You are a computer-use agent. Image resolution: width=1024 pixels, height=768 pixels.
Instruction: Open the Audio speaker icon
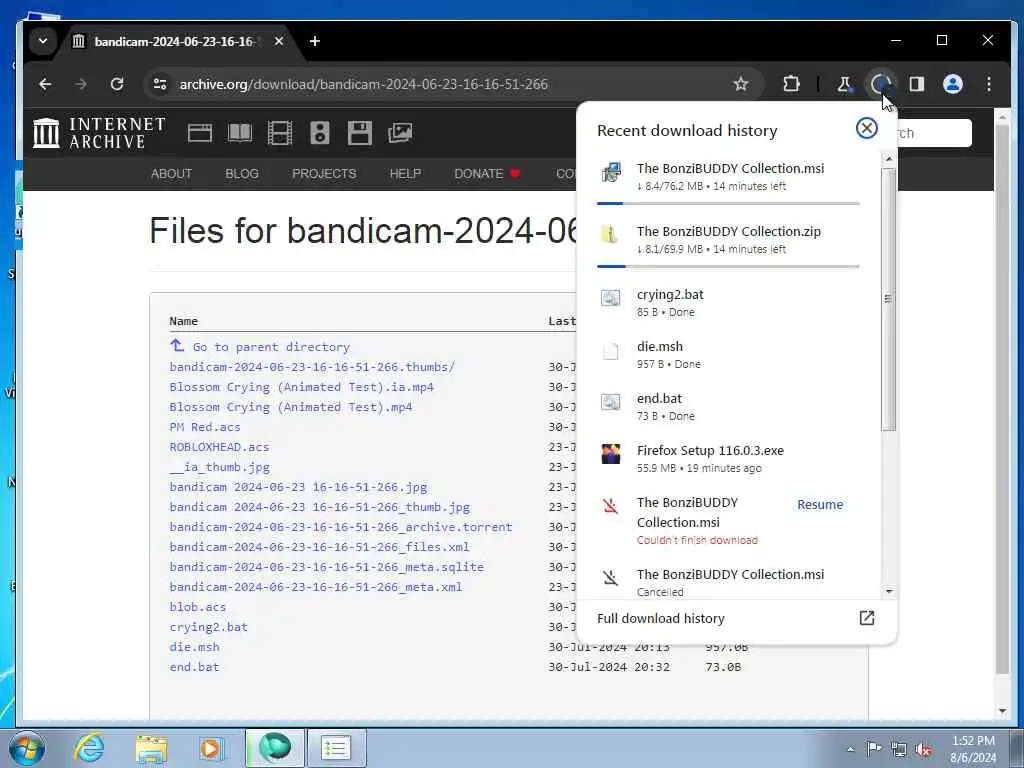[319, 133]
